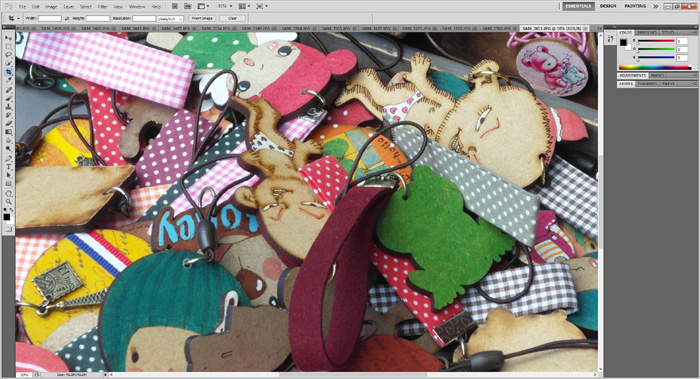Select the Eyedropper tool
Screen dimensions: 700x379
[8, 80]
